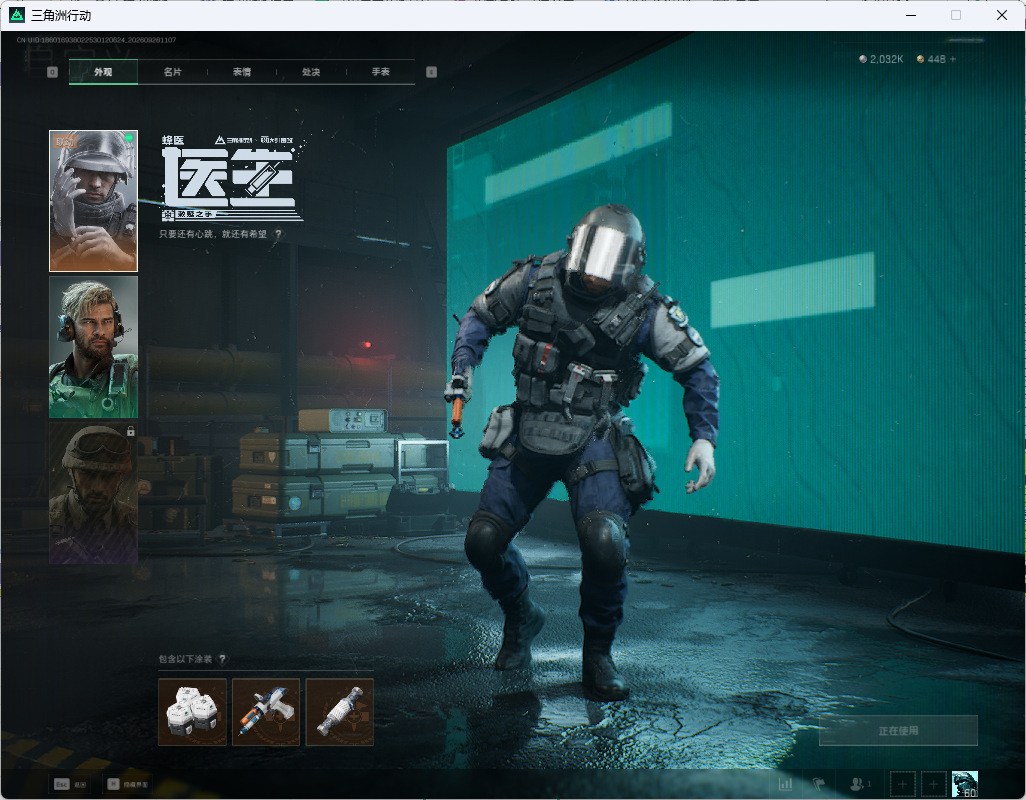This screenshot has width=1026, height=800.
Task: View the white canister pack paint item
Action: pyautogui.click(x=192, y=712)
